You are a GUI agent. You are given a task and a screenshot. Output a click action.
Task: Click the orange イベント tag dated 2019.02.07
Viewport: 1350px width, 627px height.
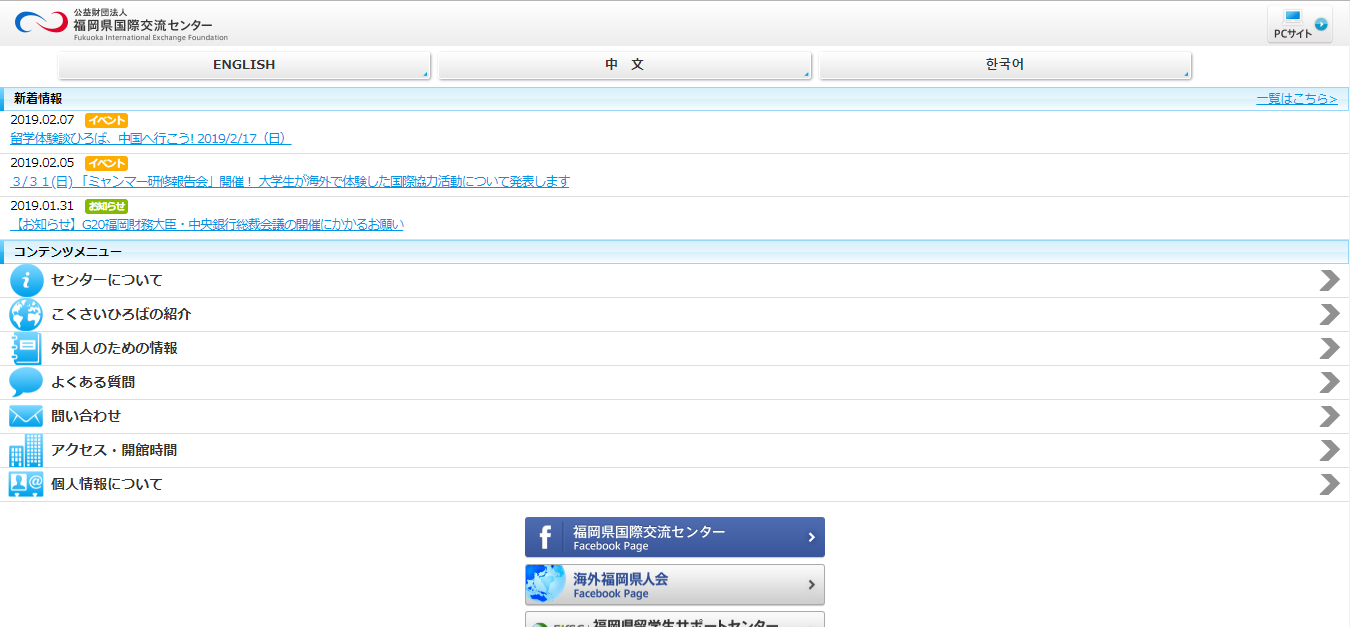[x=106, y=120]
